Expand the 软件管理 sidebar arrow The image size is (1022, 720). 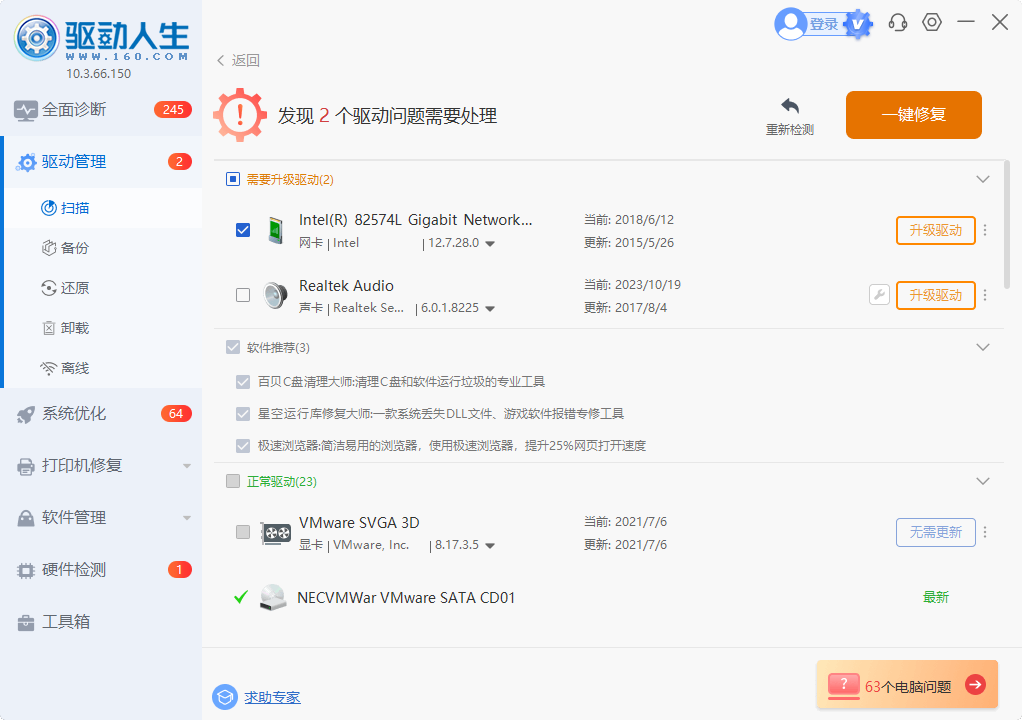[187, 518]
